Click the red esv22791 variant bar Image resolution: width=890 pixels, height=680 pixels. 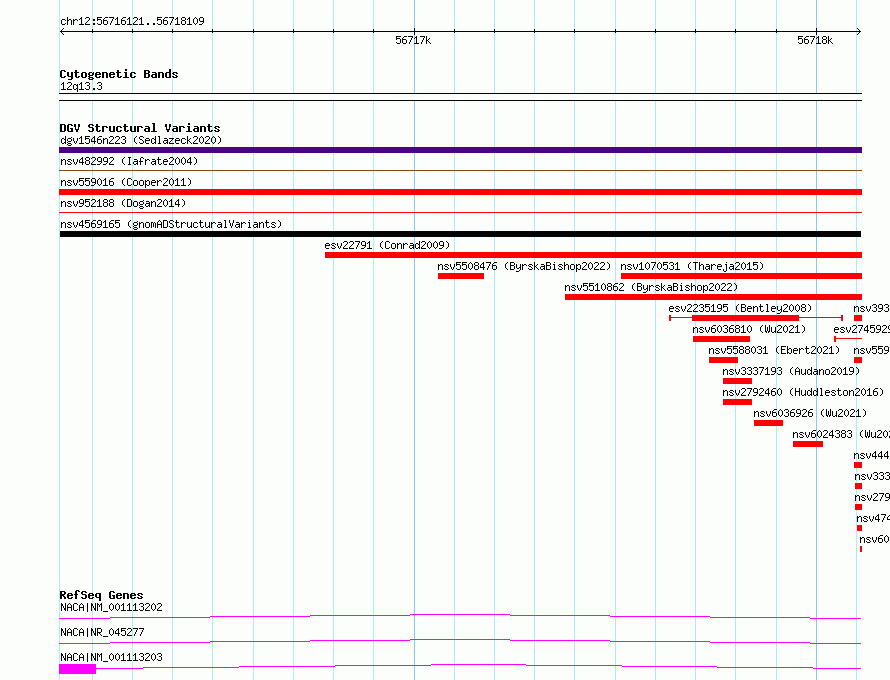(593, 255)
